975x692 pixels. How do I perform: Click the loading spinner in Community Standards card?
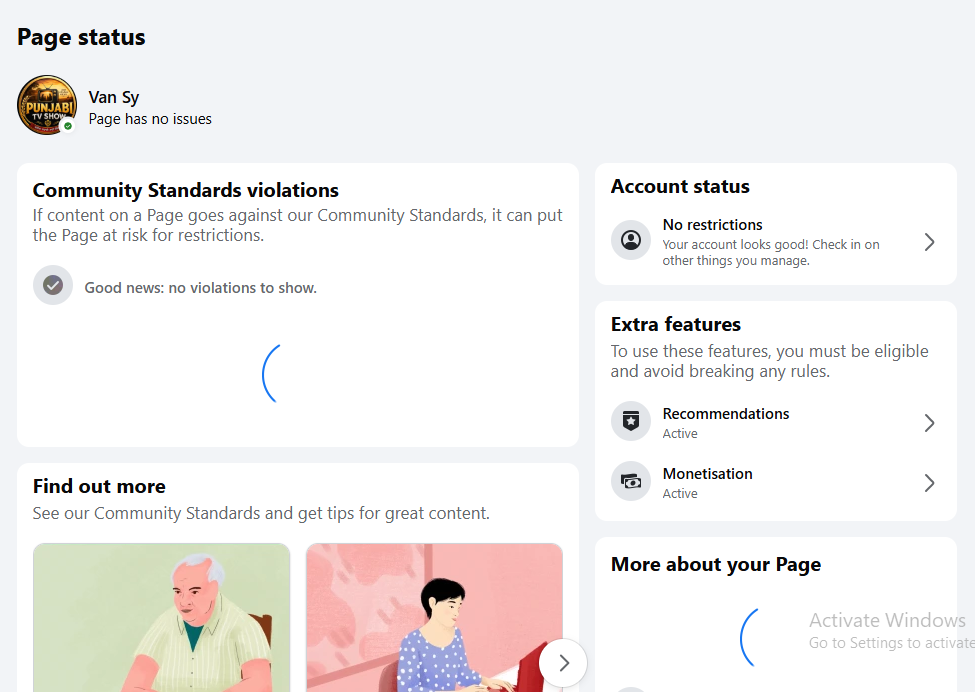[x=271, y=374]
